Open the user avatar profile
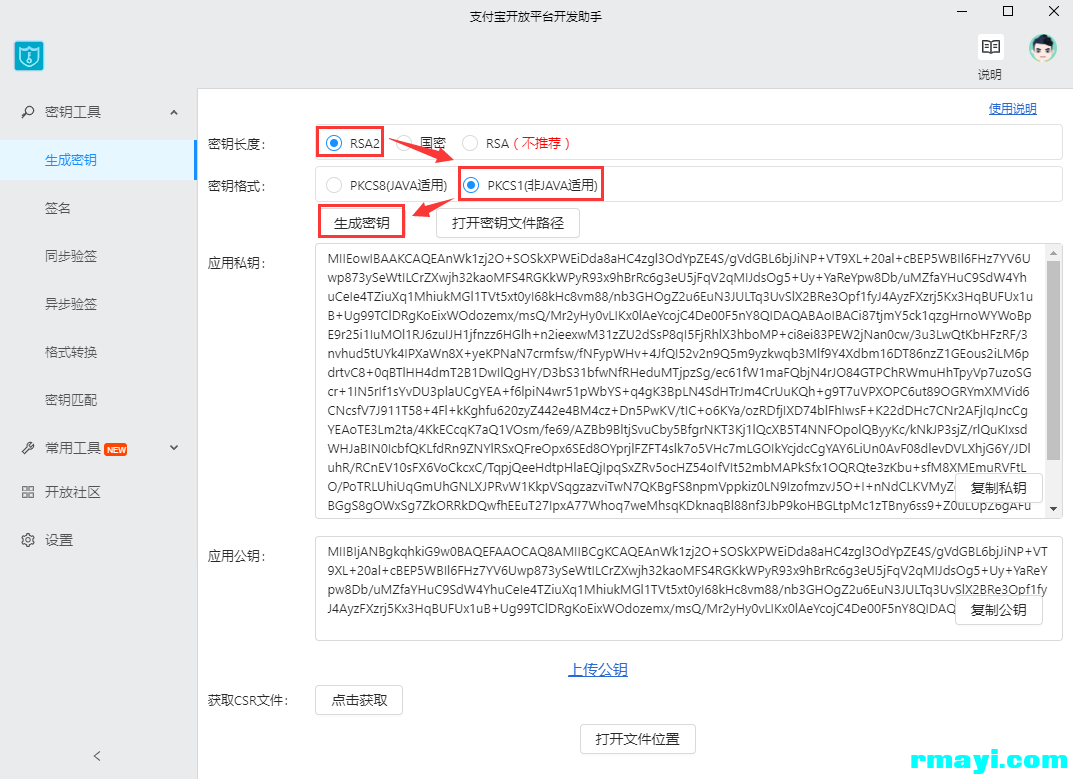1073x779 pixels. coord(1043,48)
